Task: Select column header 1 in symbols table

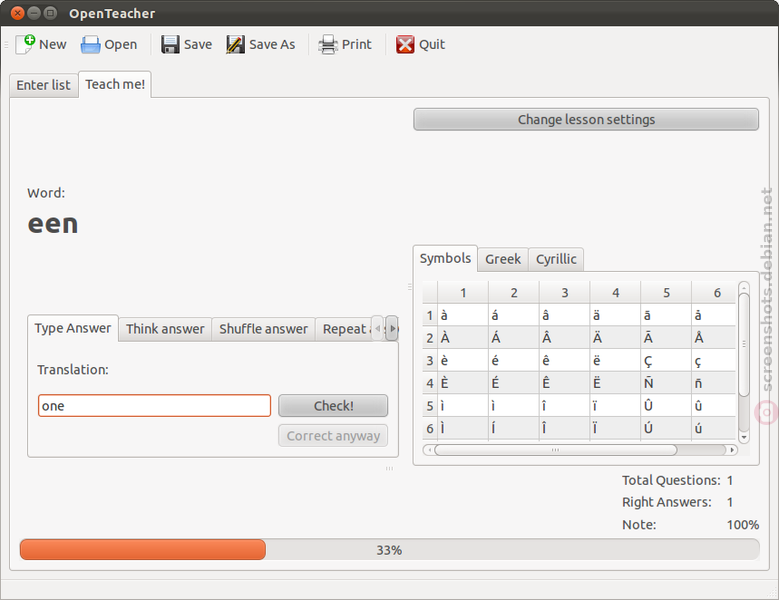Action: click(463, 293)
